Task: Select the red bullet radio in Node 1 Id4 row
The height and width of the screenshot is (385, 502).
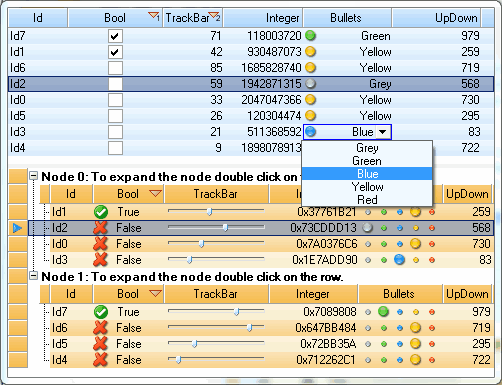Action: 432,360
